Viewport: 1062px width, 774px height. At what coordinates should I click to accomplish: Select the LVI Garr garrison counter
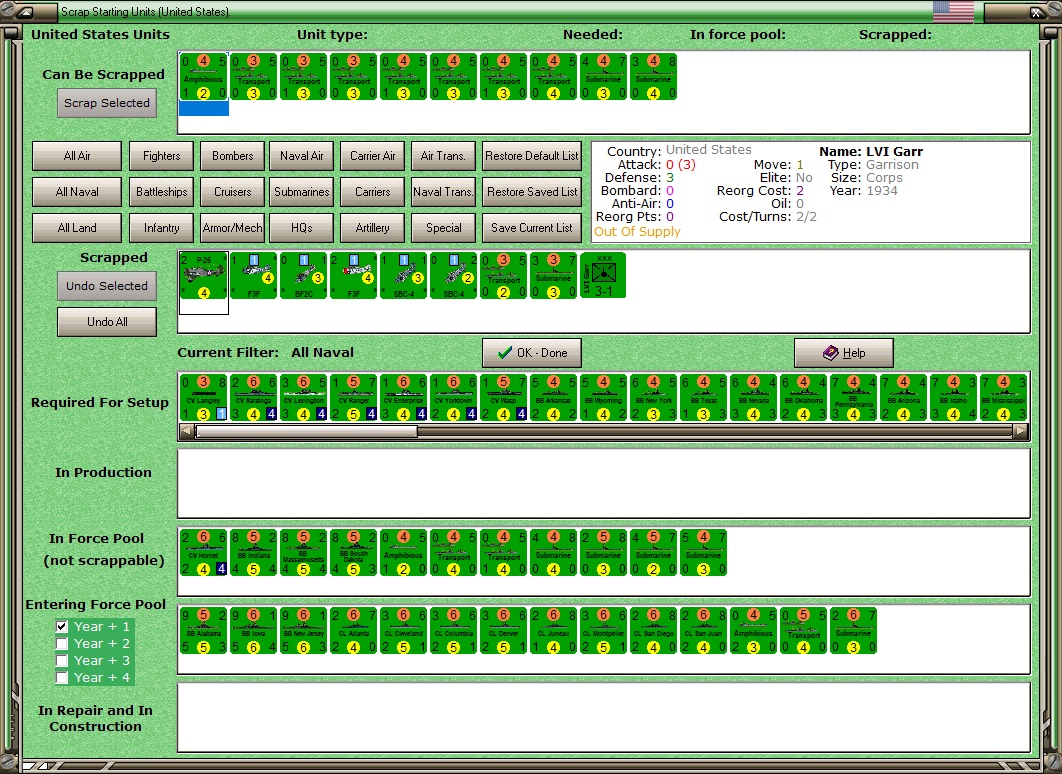(x=603, y=276)
